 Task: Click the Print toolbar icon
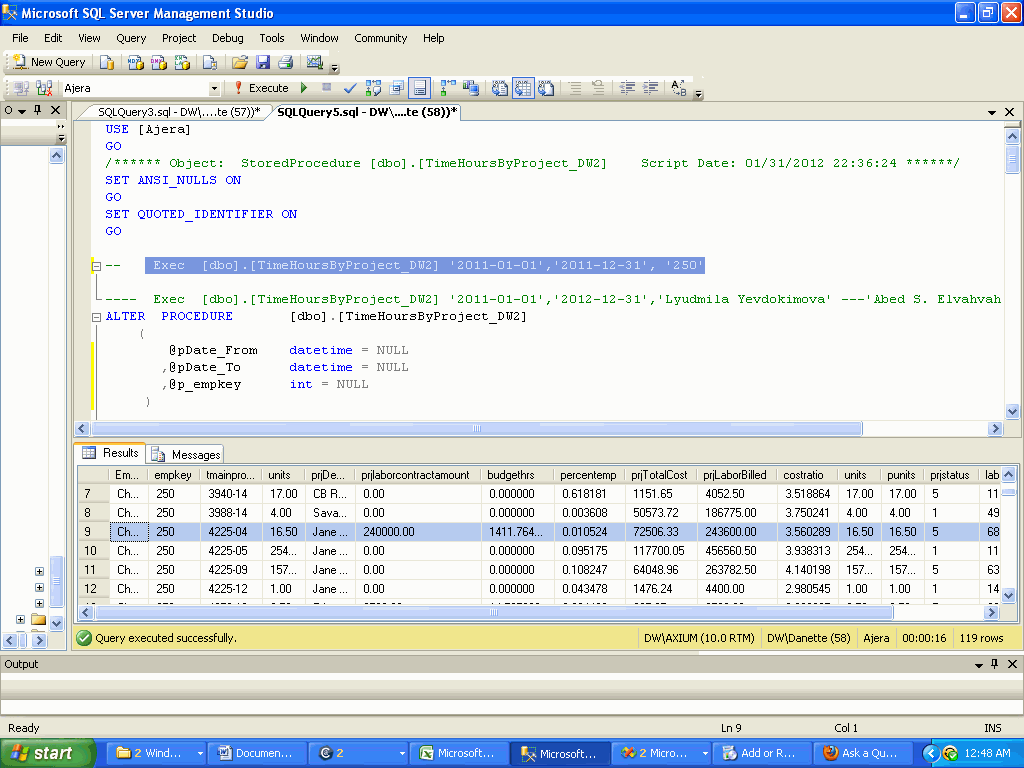click(x=285, y=61)
